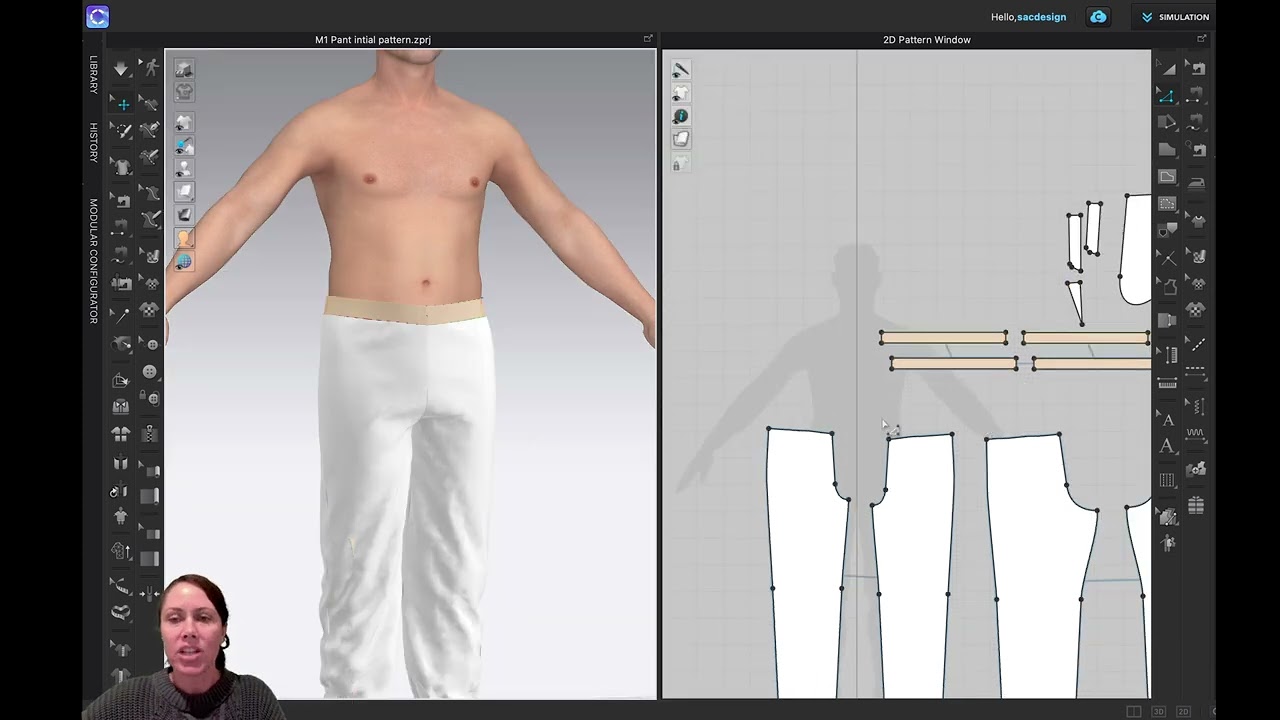Toggle the orange skin display icon in 3D view
Screen dimensions: 1280x720
[184, 239]
